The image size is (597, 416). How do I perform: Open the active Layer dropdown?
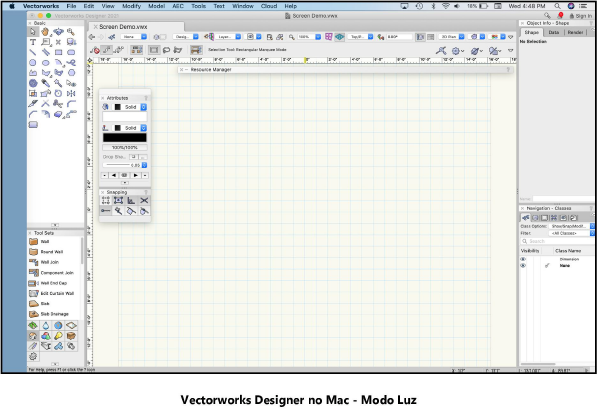(x=229, y=37)
